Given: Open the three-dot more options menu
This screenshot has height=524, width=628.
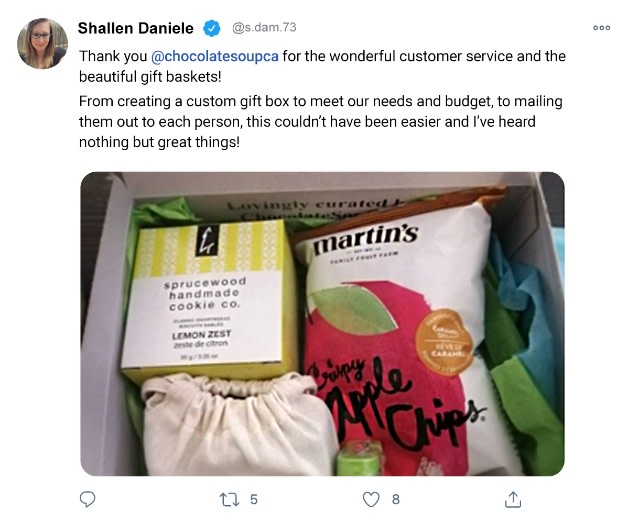Looking at the screenshot, I should pos(602,28).
